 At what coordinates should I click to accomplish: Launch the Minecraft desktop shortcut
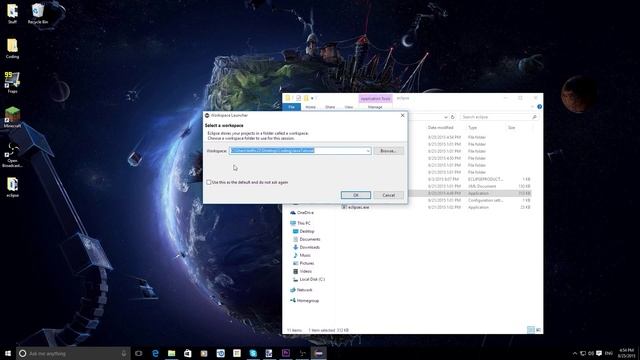point(12,117)
